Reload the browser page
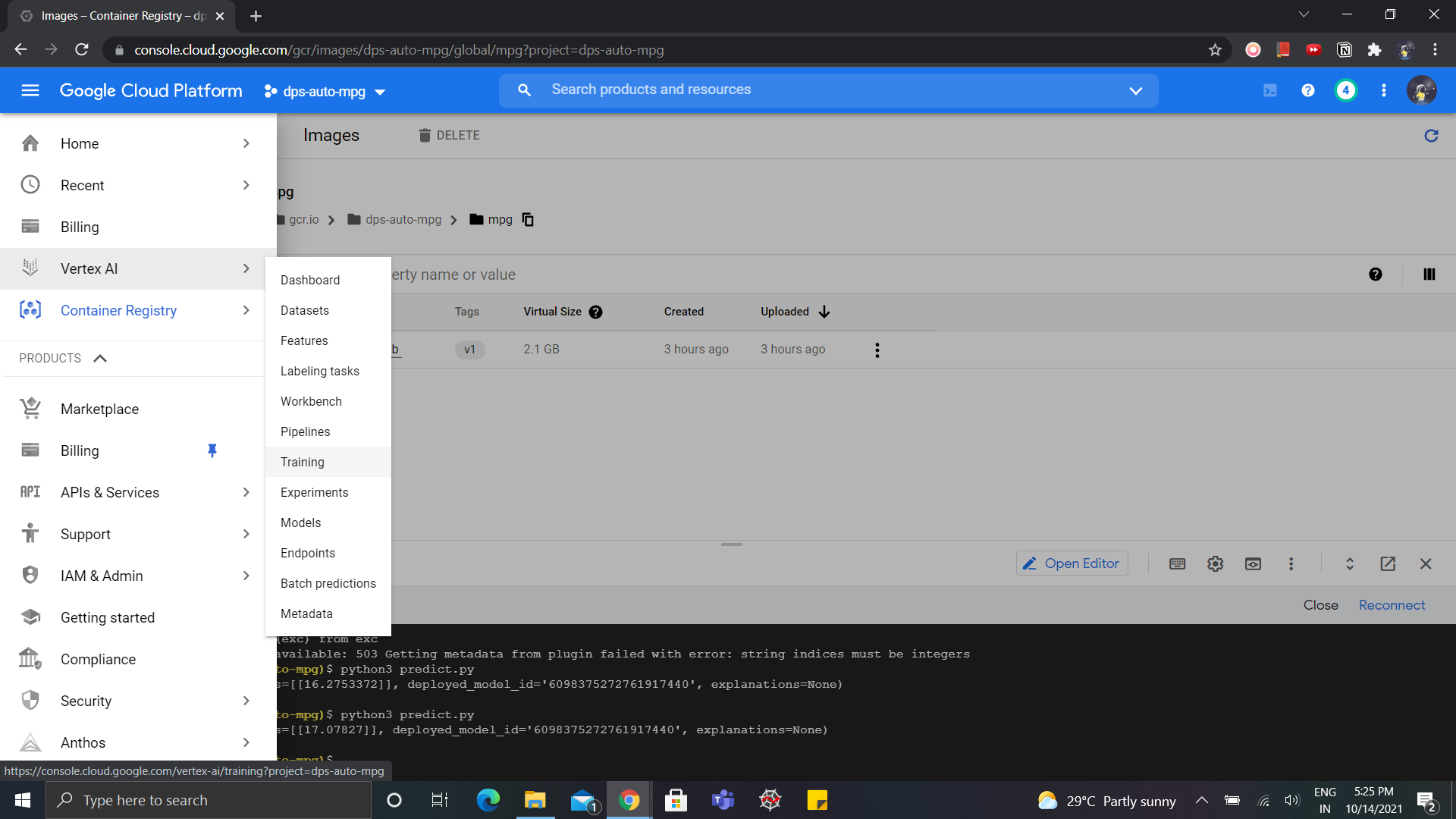Viewport: 1456px width, 819px height. [x=82, y=50]
